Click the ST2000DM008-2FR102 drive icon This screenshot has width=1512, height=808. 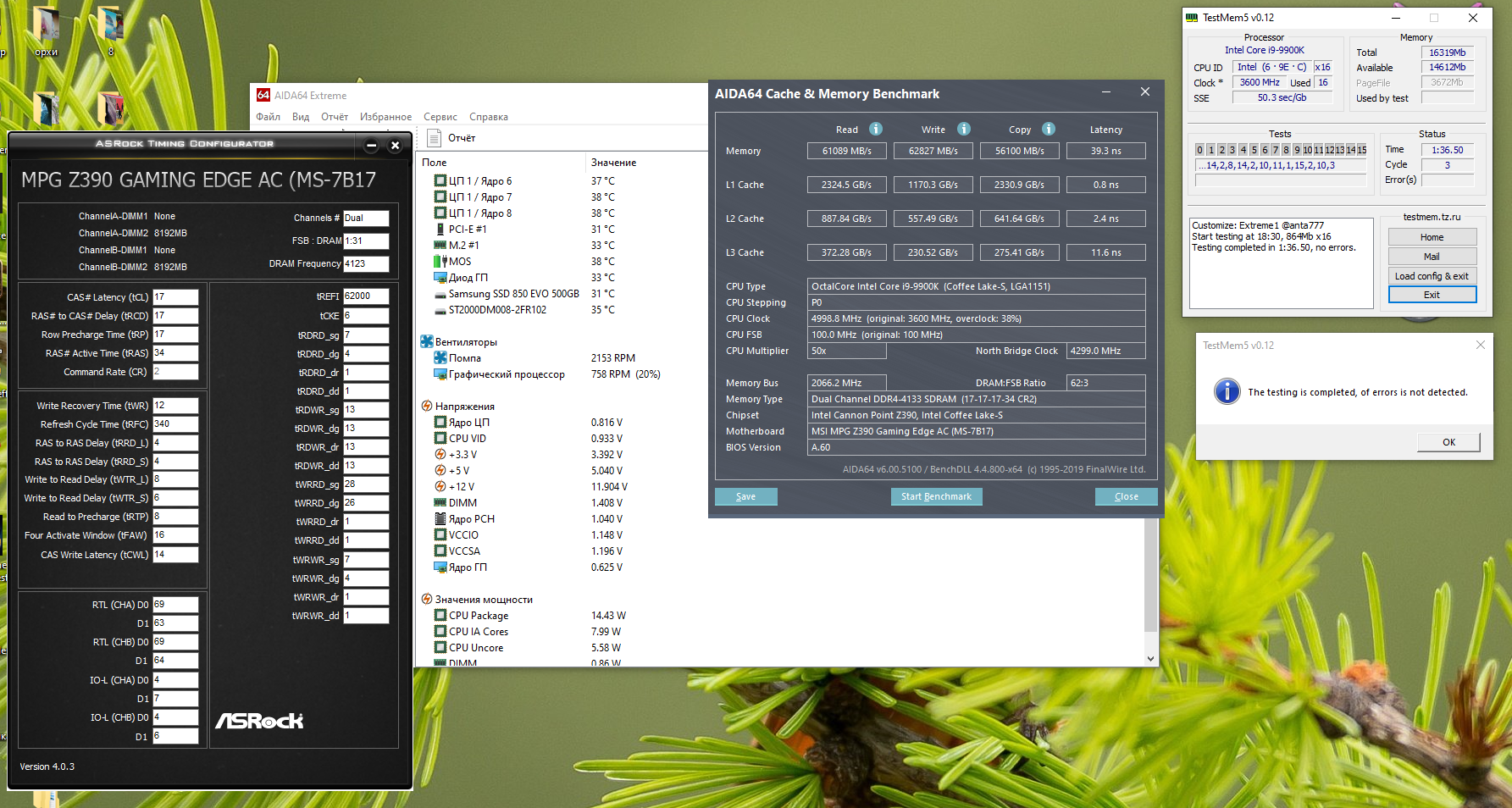point(440,310)
